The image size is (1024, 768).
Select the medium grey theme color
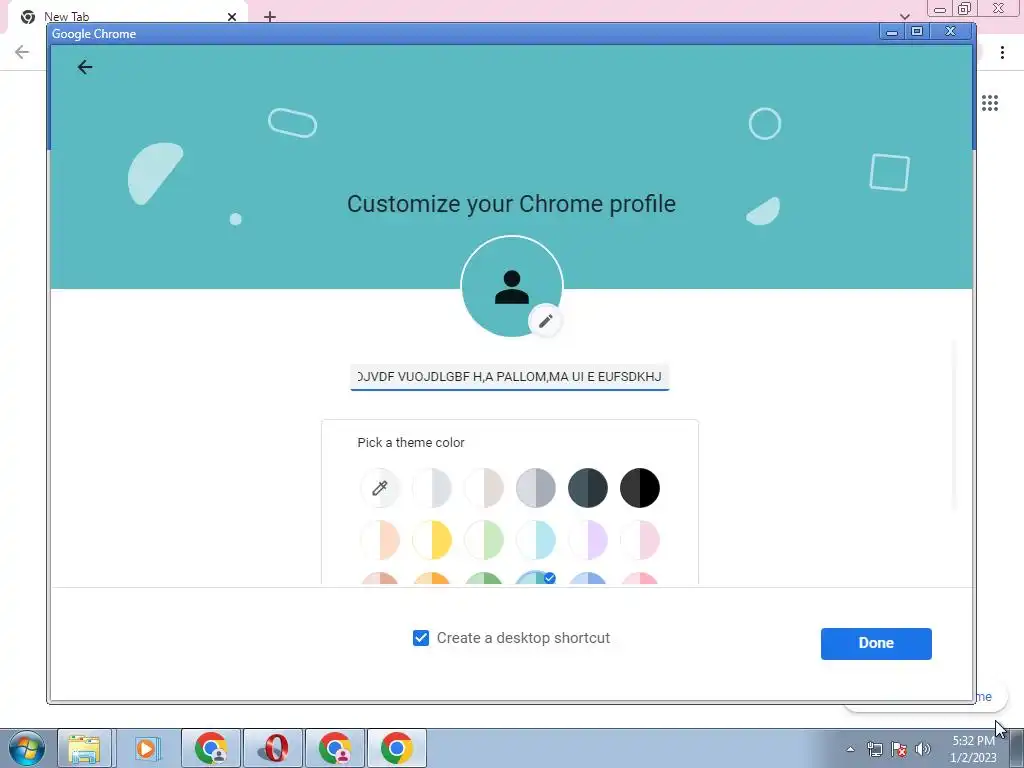click(536, 488)
